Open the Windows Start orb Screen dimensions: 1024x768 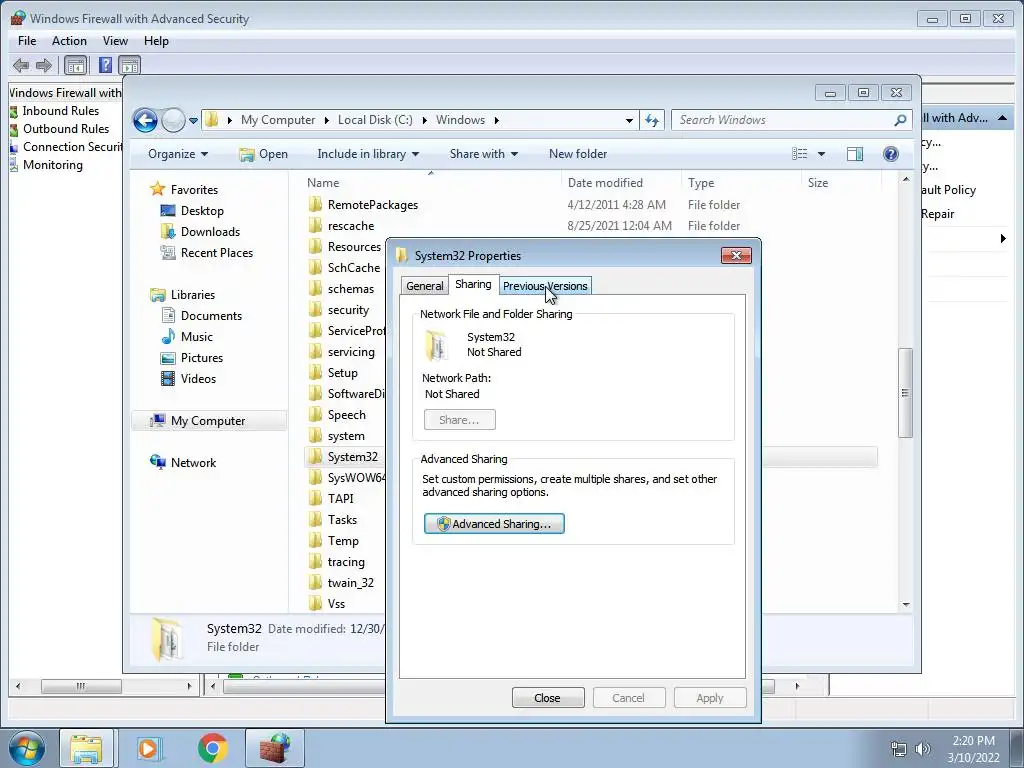click(27, 748)
